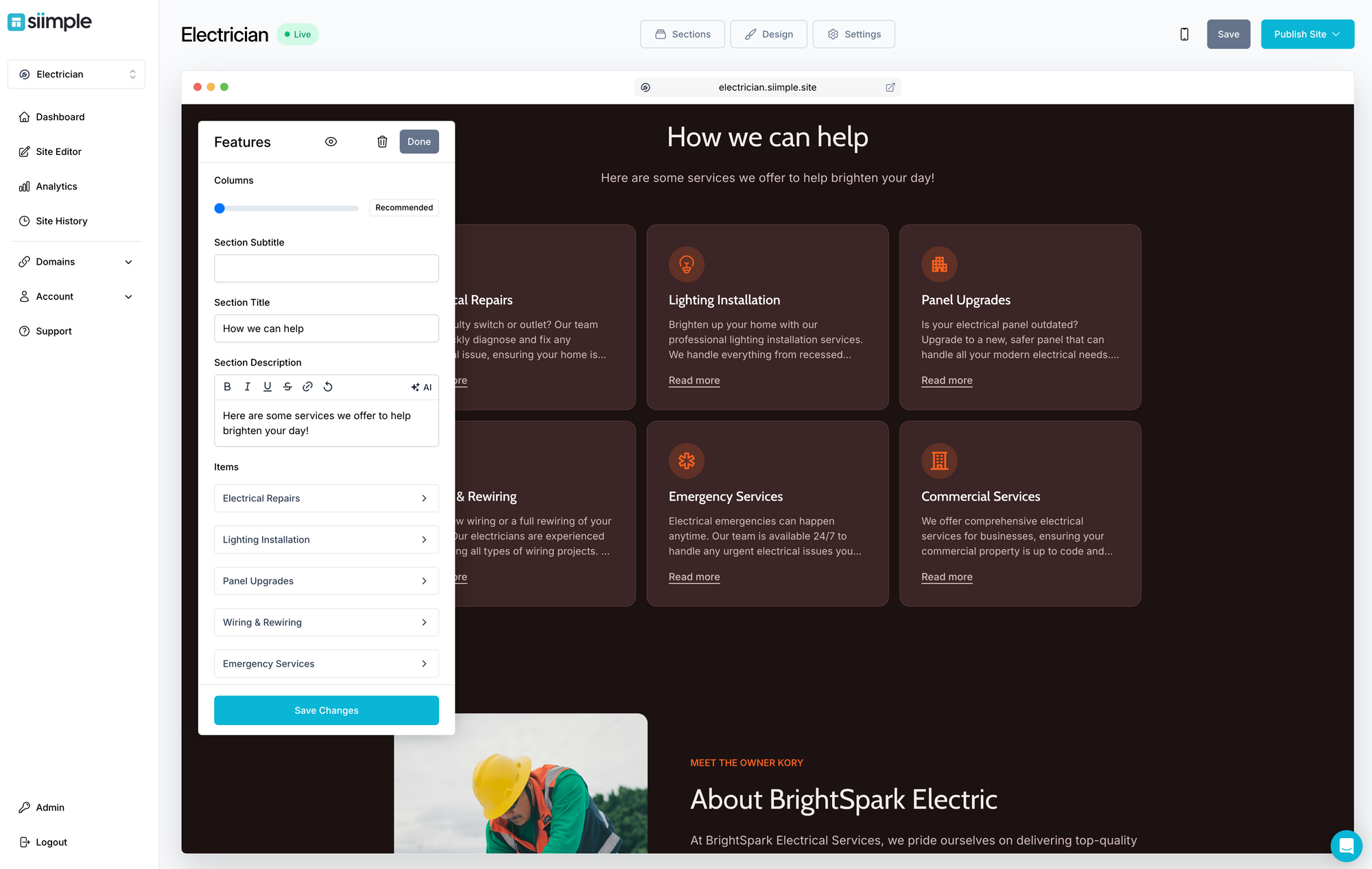This screenshot has height=869, width=1372.
Task: Click the Columns slider handle
Action: point(220,208)
